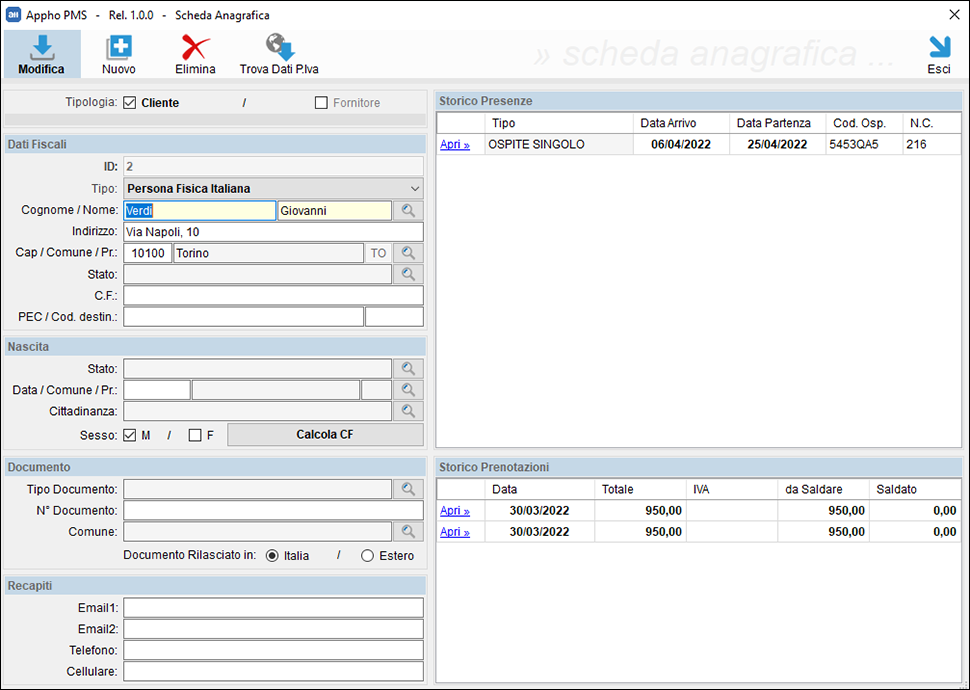Delete record using the Elimina red X

pyautogui.click(x=195, y=47)
